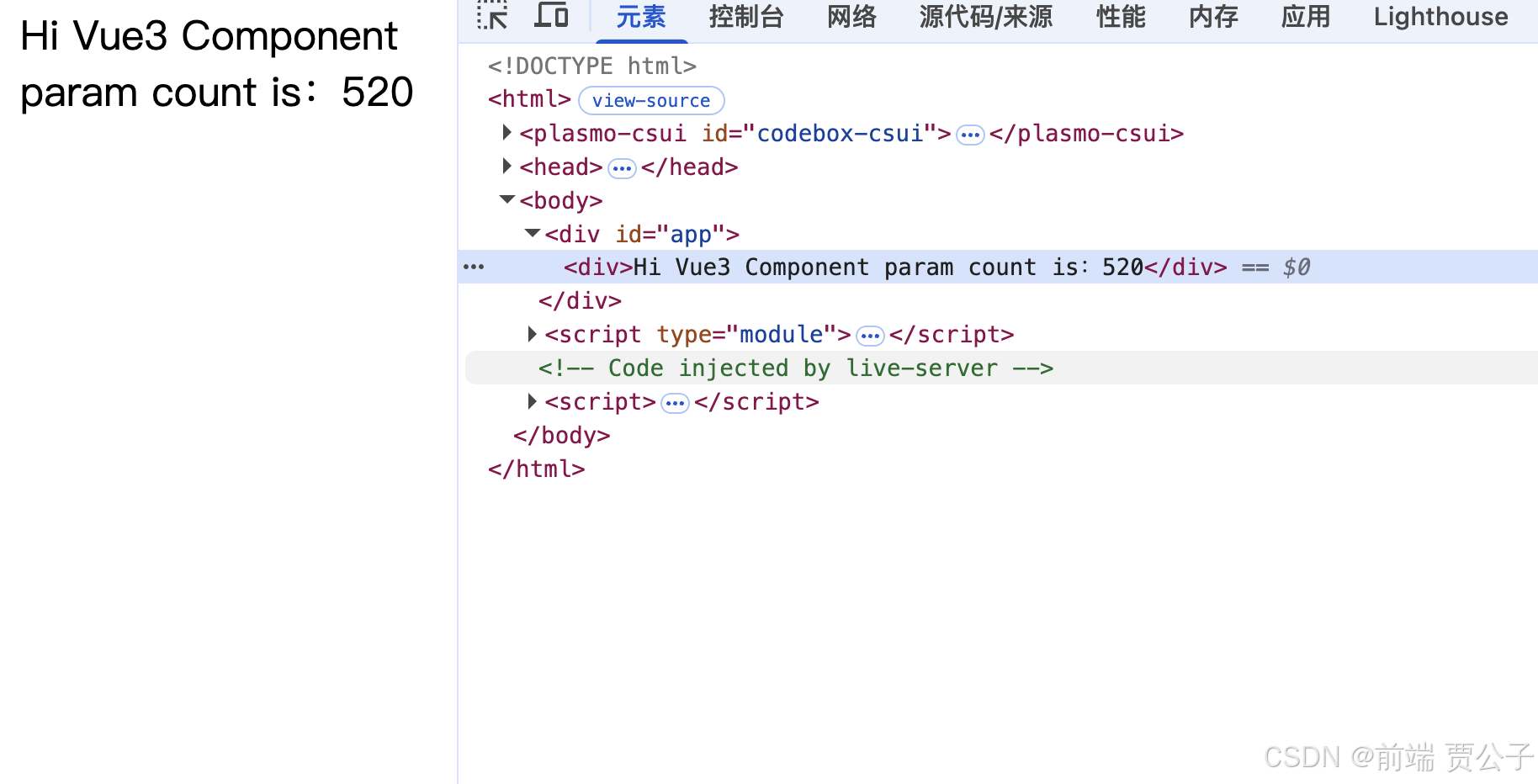This screenshot has width=1538, height=784.
Task: Open the 元素 tab
Action: tap(641, 17)
